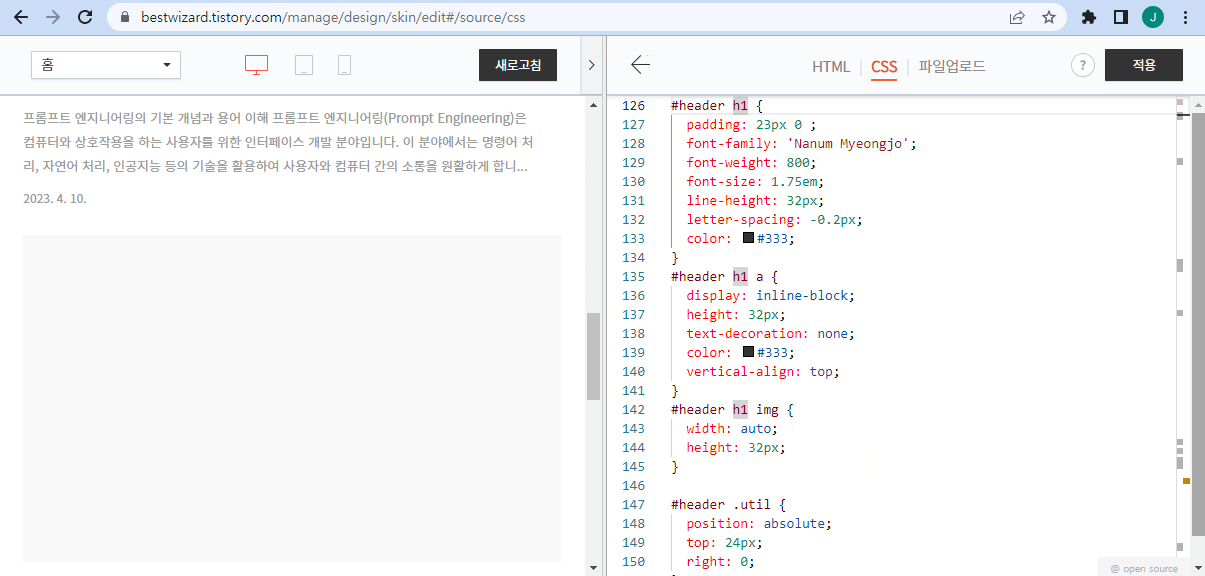The image size is (1205, 576).
Task: Open the 홈 page selector dropdown
Action: tap(105, 63)
